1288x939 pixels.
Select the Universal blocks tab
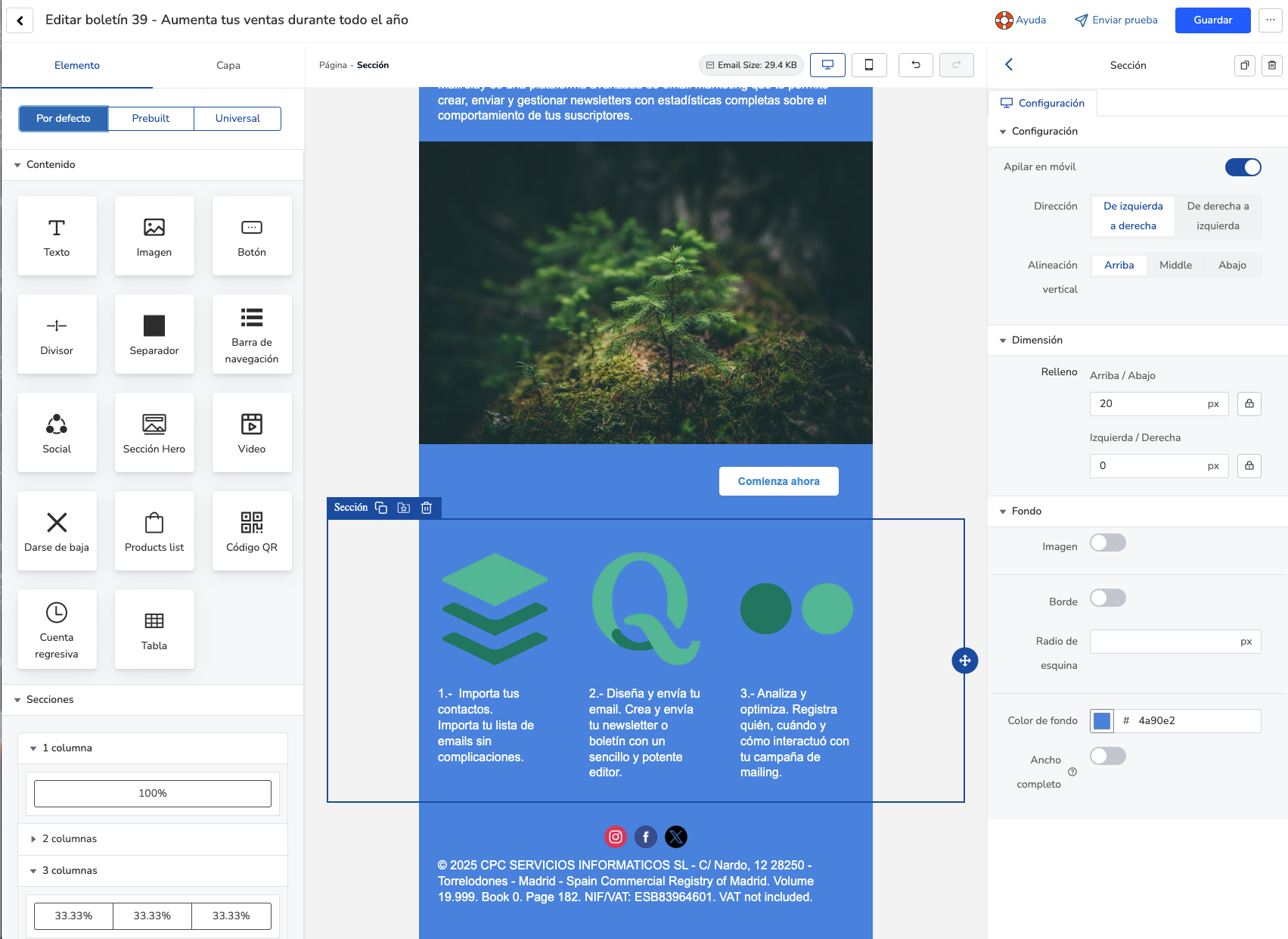[x=237, y=119]
